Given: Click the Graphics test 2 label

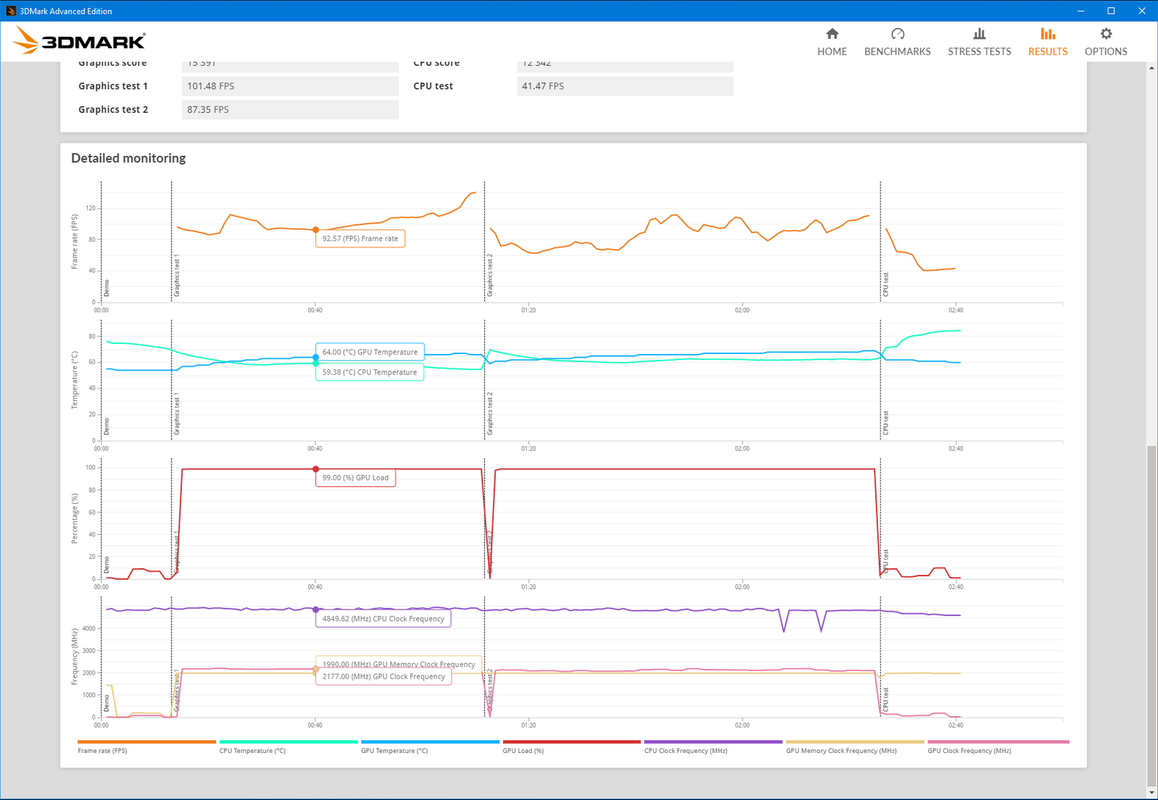Looking at the screenshot, I should pos(113,110).
